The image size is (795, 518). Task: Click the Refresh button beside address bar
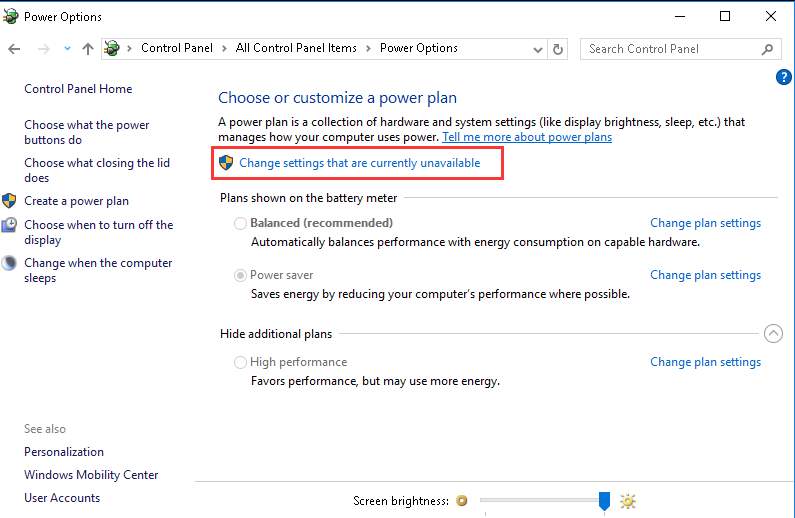coord(558,48)
